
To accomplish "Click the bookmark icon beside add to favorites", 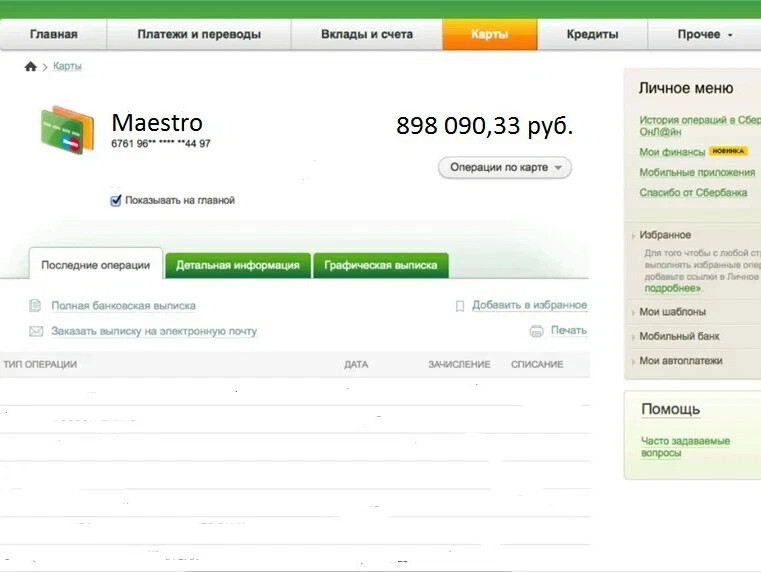I will click(x=460, y=306).
